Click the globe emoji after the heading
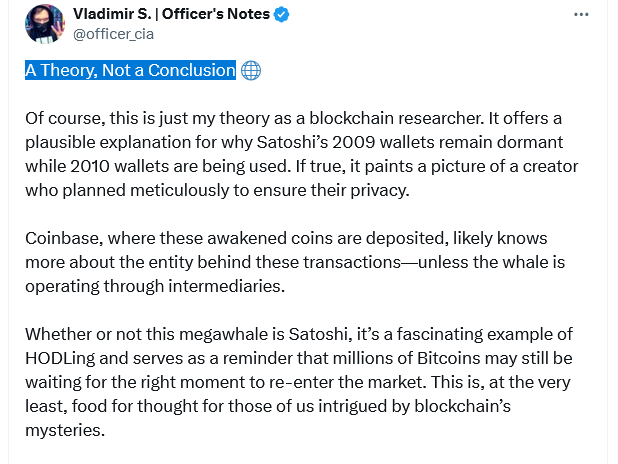 tap(251, 70)
